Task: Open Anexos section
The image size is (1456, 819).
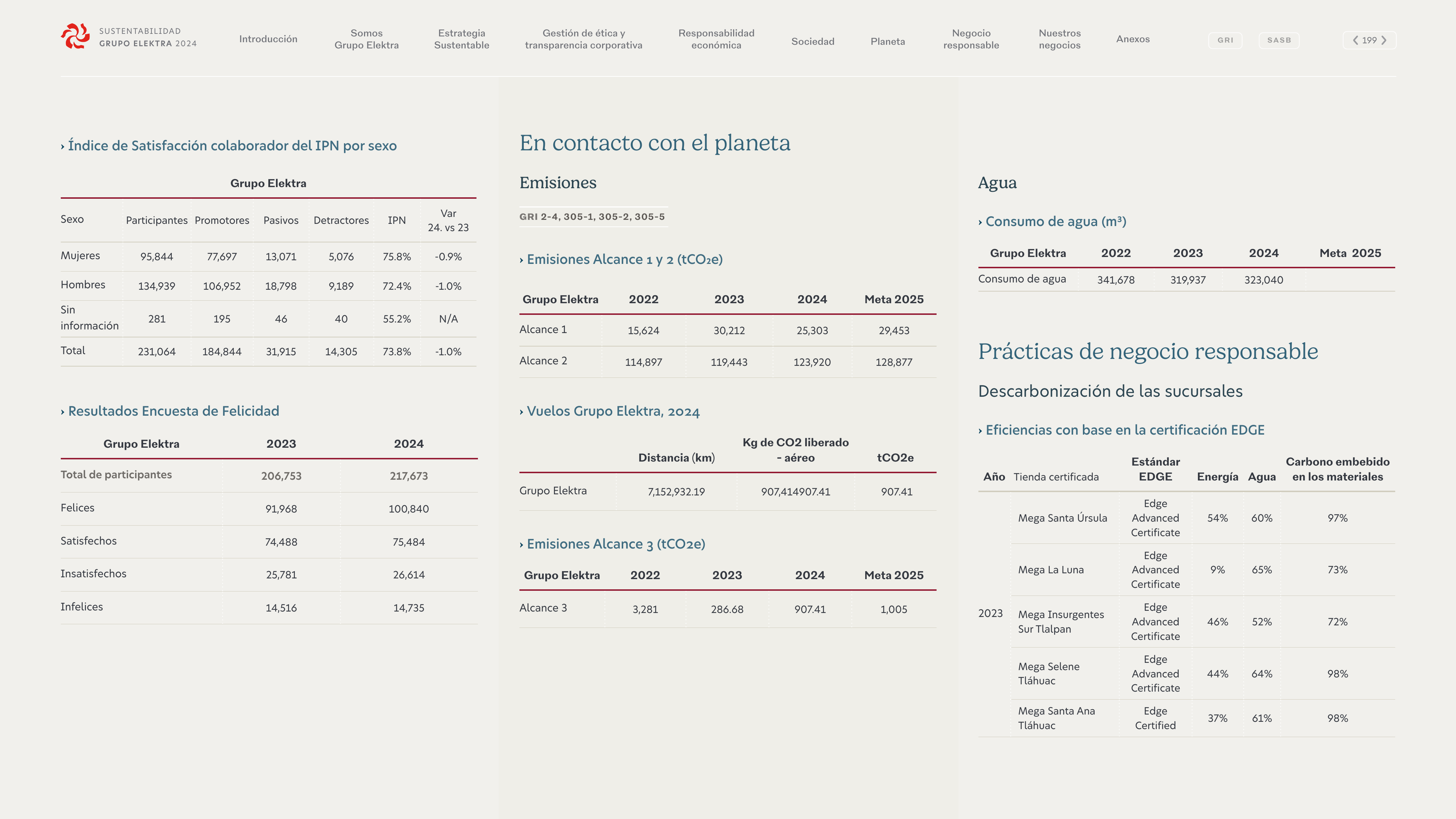Action: tap(1133, 39)
